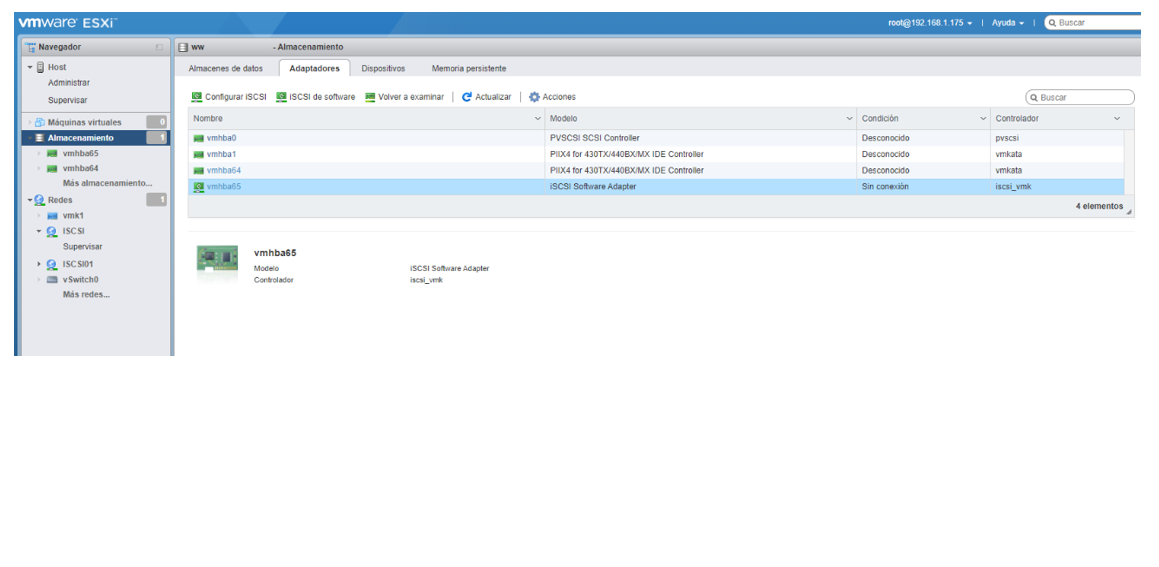1159x567 pixels.
Task: Click the vmhba1 adapter card icon
Action: (199, 155)
